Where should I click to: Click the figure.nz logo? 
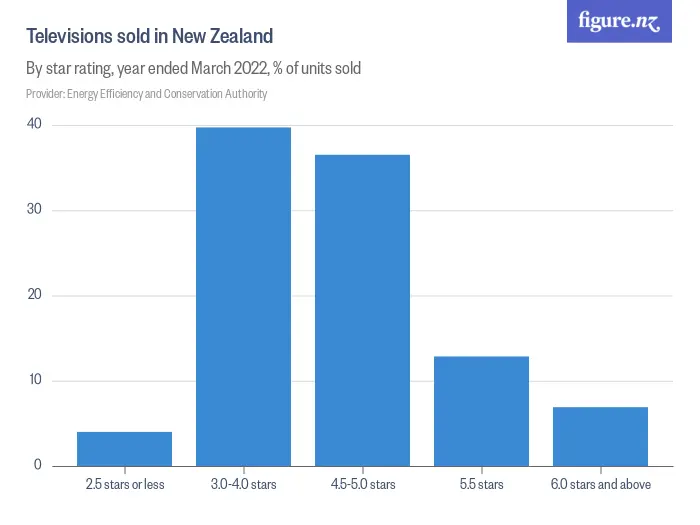(619, 21)
